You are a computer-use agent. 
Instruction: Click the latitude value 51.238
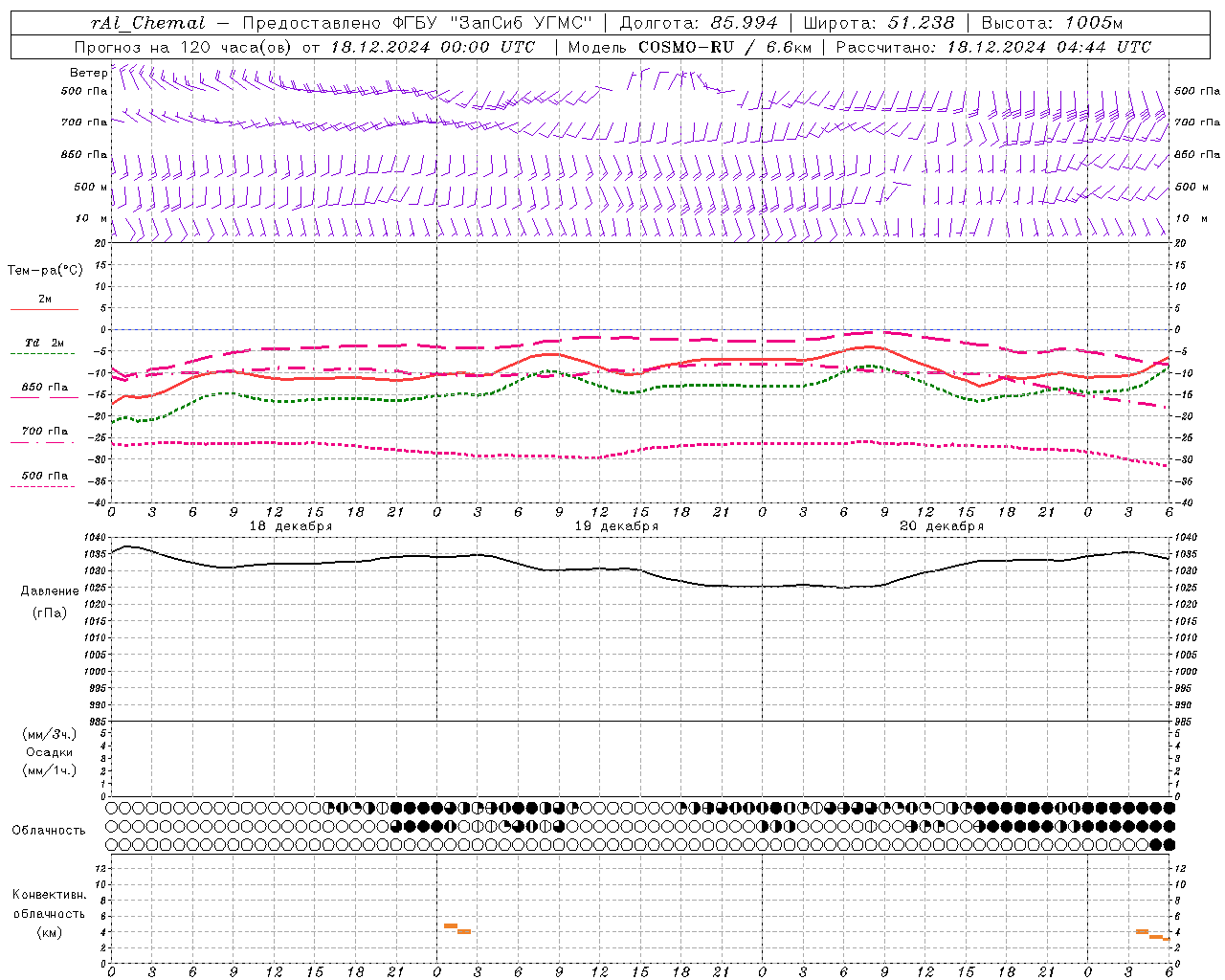920,23
